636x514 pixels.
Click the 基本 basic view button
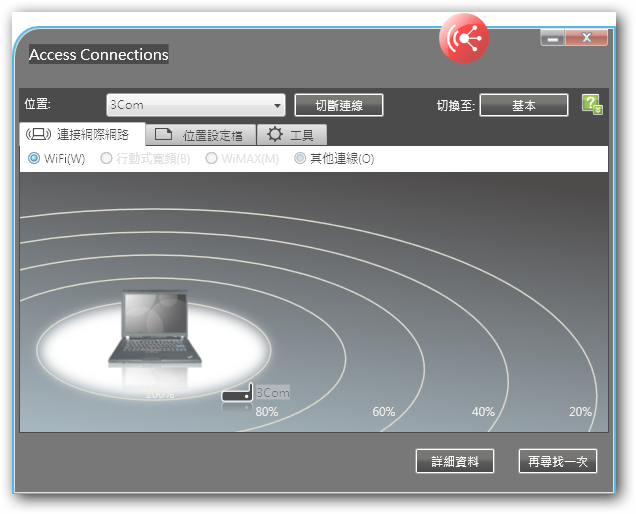click(524, 105)
